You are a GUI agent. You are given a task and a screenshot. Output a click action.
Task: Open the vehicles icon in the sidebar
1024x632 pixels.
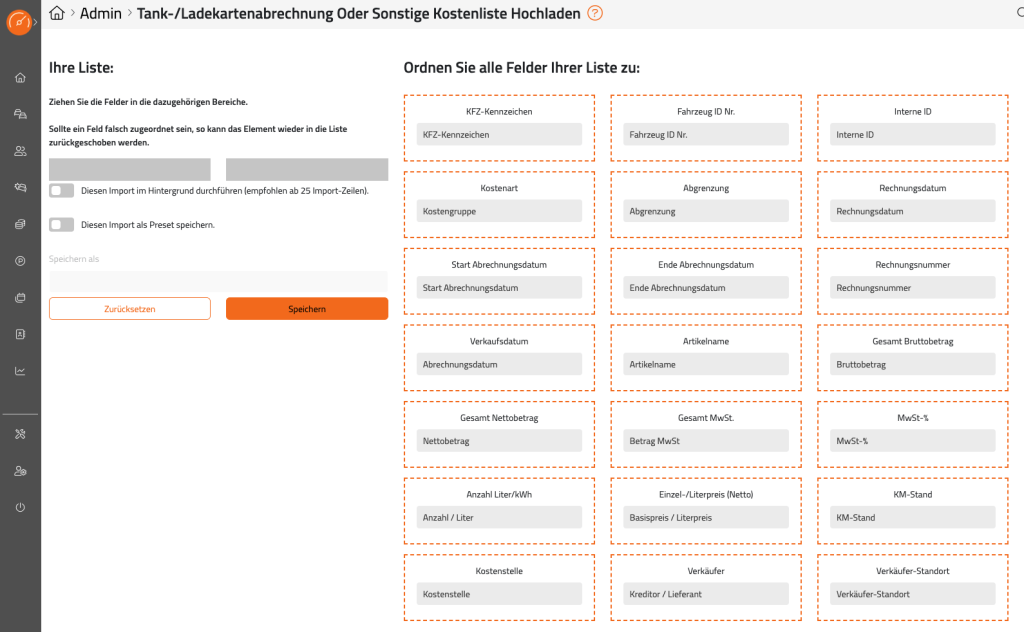click(20, 114)
